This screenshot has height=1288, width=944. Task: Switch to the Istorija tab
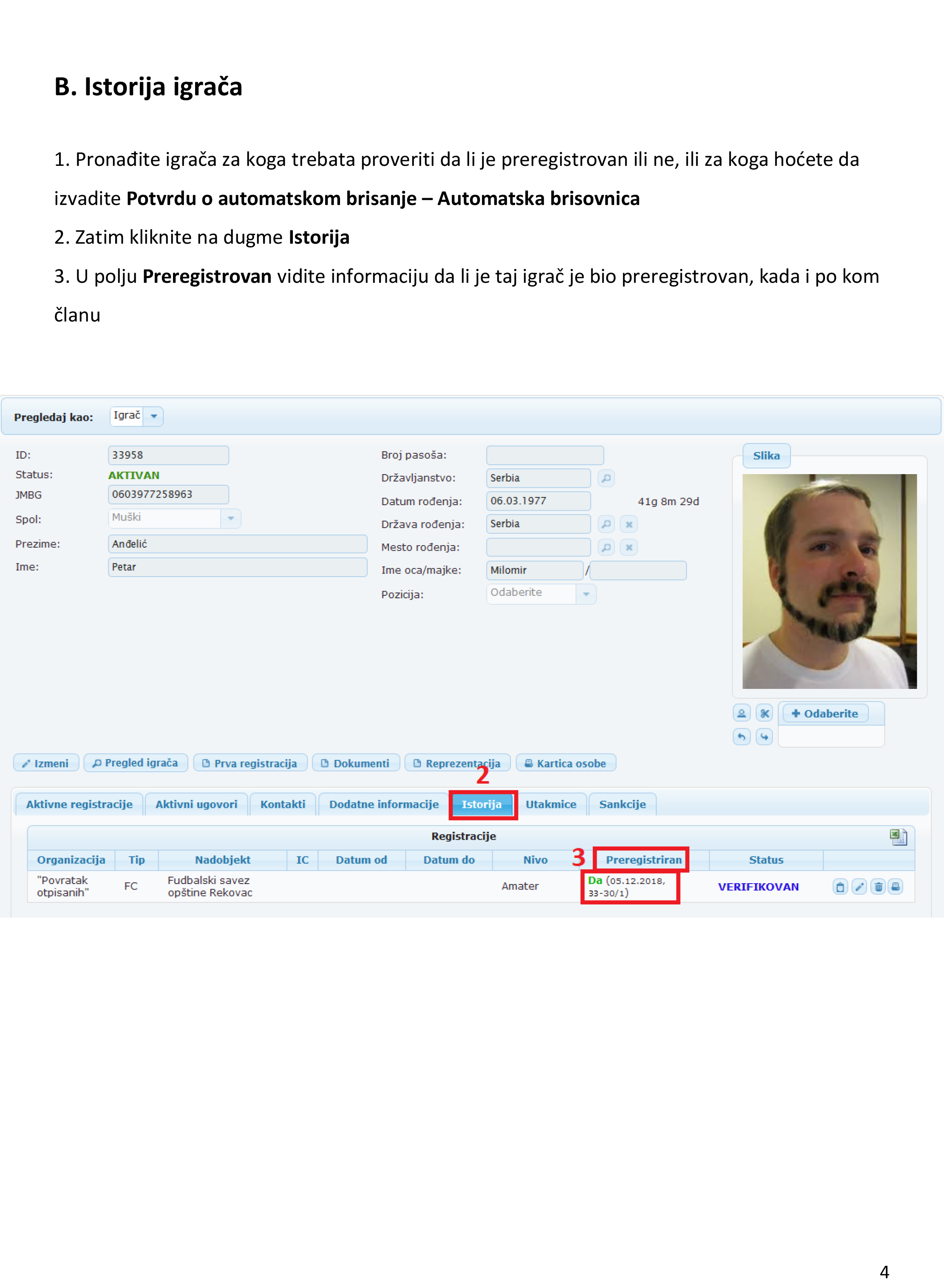click(482, 805)
